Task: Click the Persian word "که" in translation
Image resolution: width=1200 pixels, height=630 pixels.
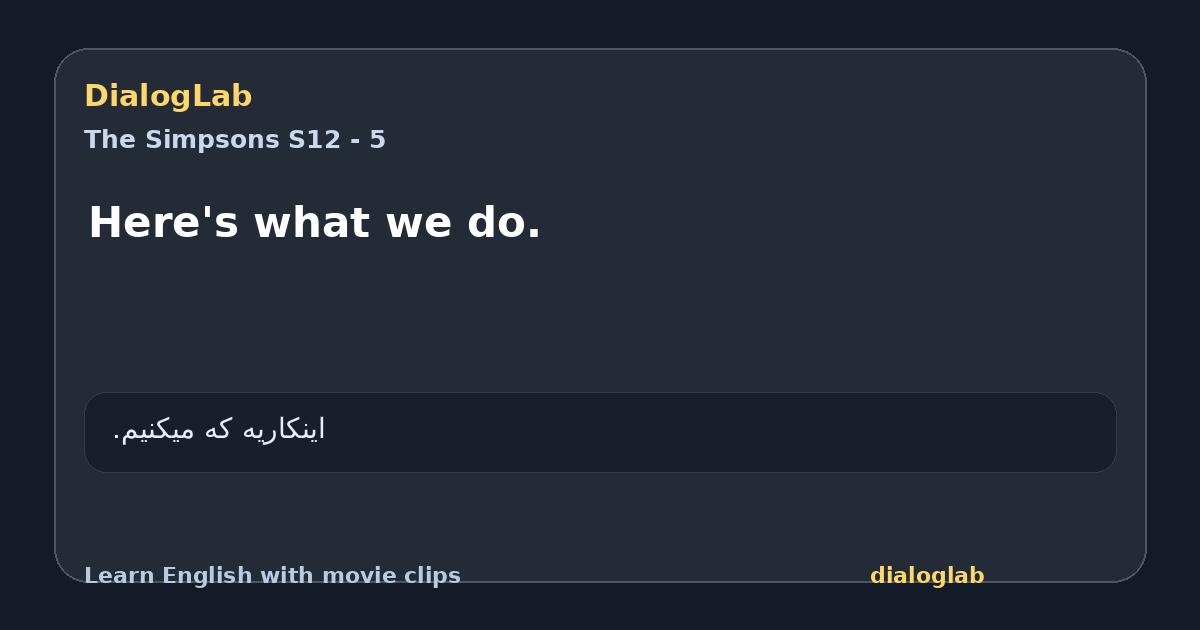Action: [219, 430]
